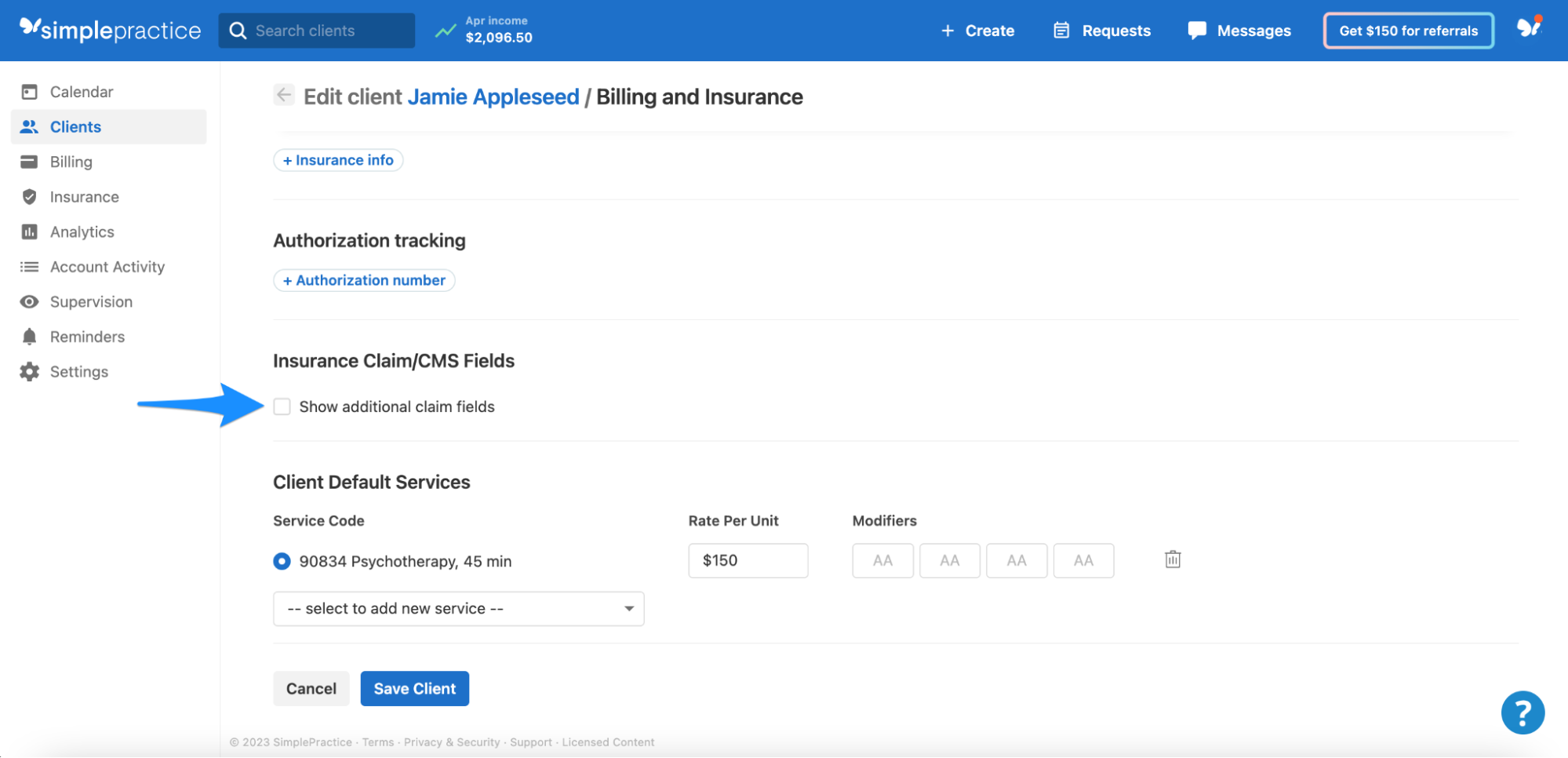Viewport: 1568px width, 758px height.
Task: Open Jamie Appleseed client profile link
Action: [x=493, y=97]
